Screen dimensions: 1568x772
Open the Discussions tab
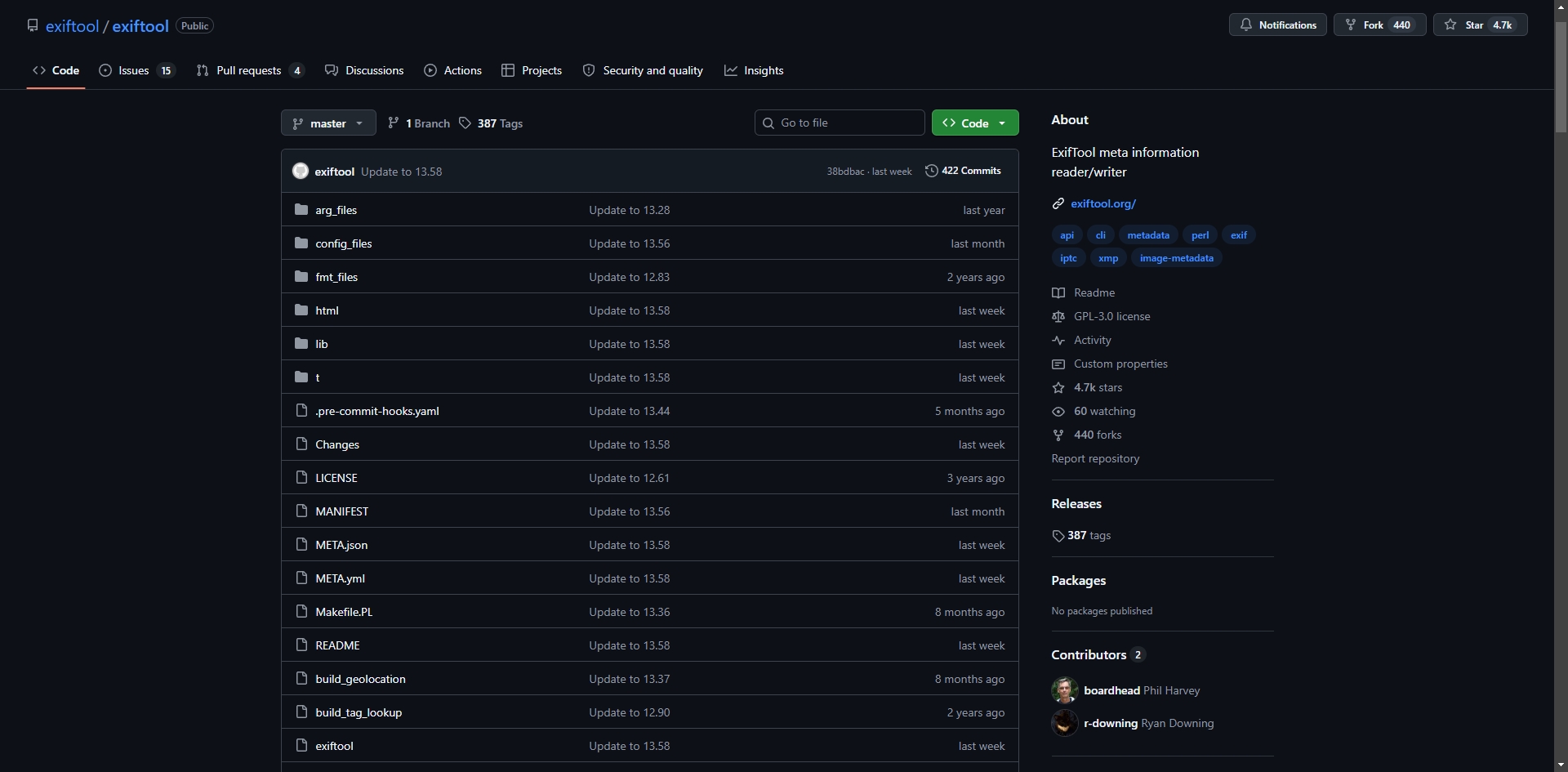364,70
